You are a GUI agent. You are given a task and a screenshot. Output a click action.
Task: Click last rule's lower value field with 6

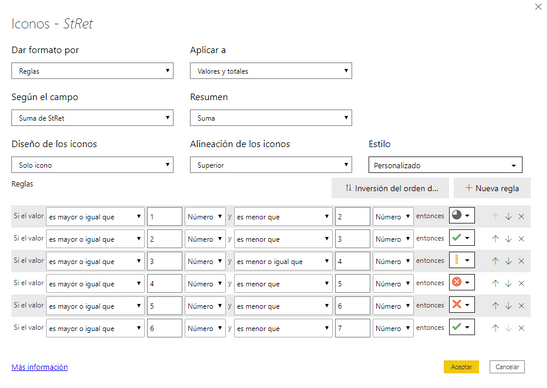click(x=165, y=328)
